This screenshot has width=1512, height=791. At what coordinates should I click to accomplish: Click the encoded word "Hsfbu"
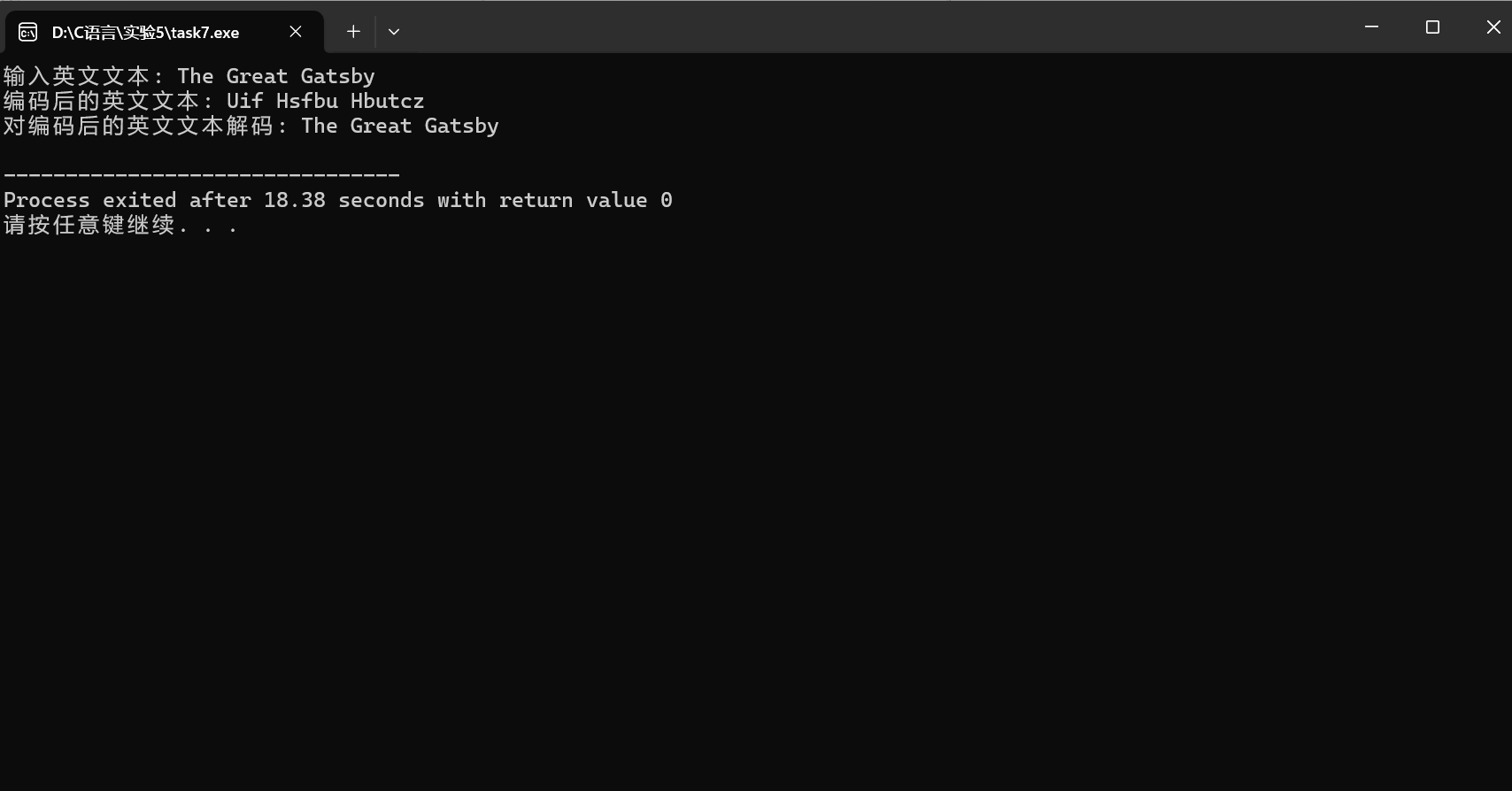[x=306, y=101]
